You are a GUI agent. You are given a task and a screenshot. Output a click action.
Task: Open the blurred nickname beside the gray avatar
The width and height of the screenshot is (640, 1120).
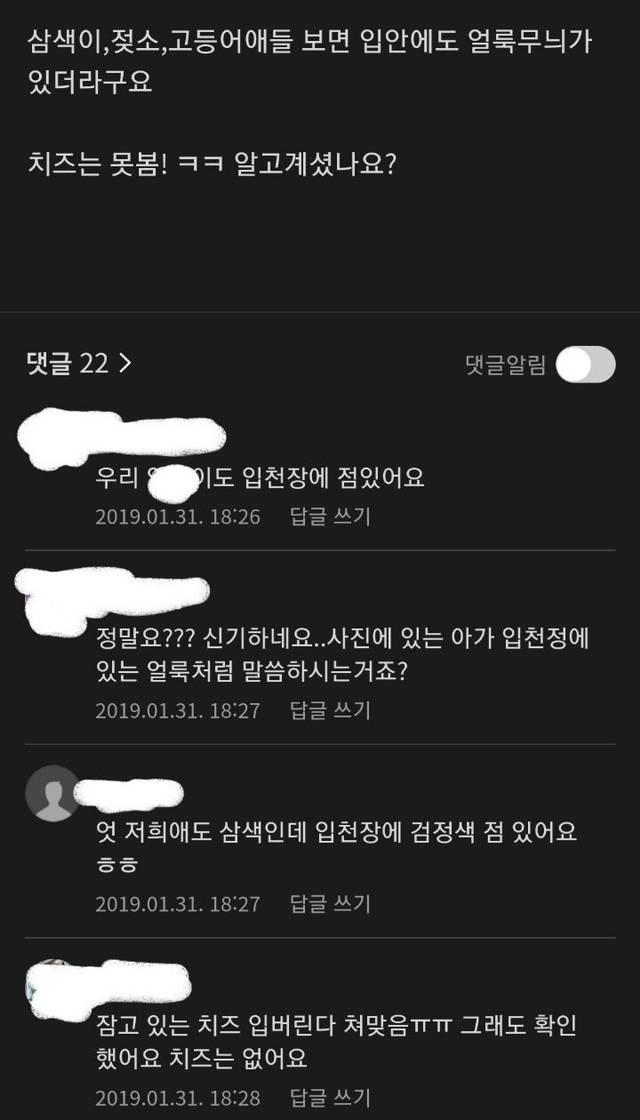(129, 794)
